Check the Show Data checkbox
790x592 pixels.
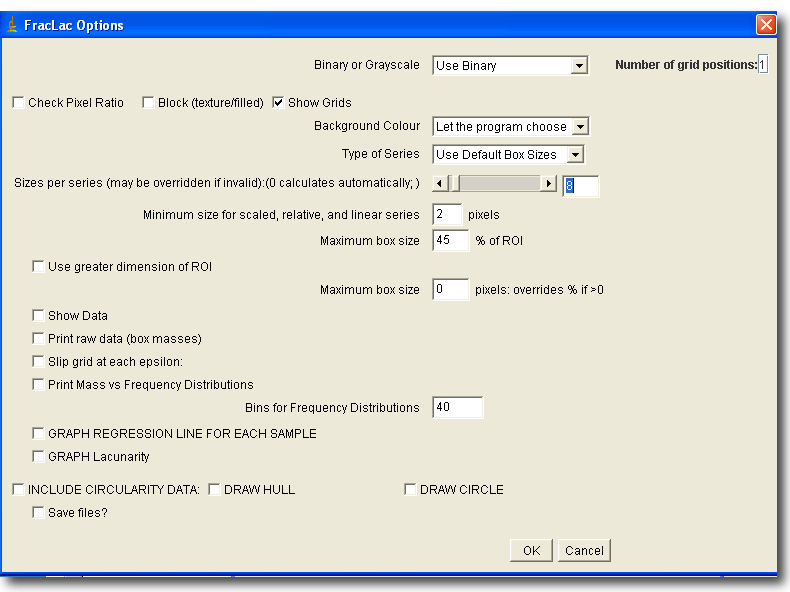coord(38,316)
